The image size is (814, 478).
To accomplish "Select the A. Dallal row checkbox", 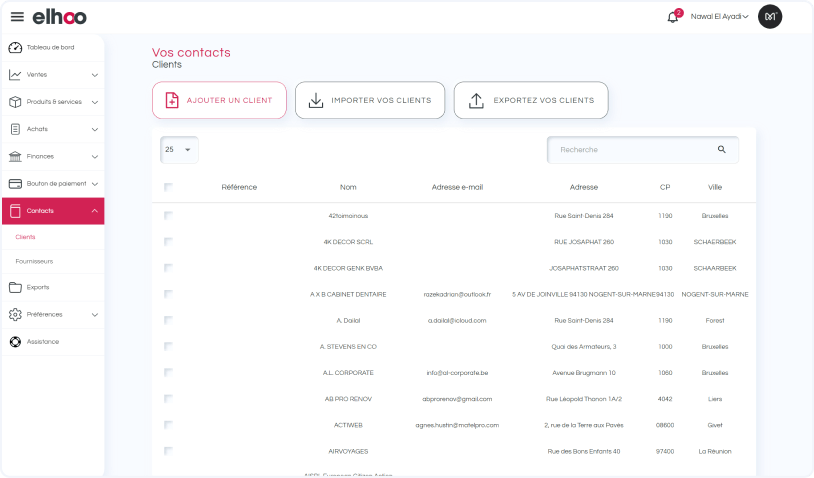I will pyautogui.click(x=168, y=320).
